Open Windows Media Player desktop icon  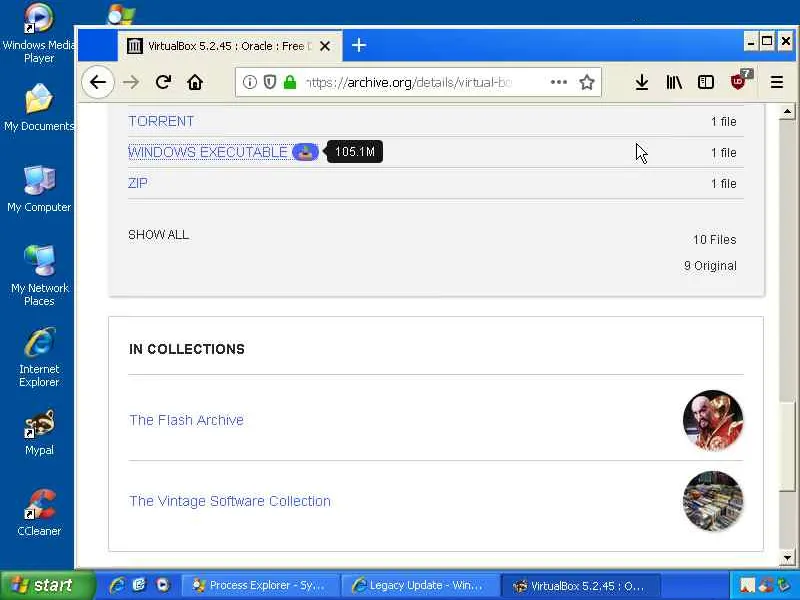pyautogui.click(x=39, y=33)
